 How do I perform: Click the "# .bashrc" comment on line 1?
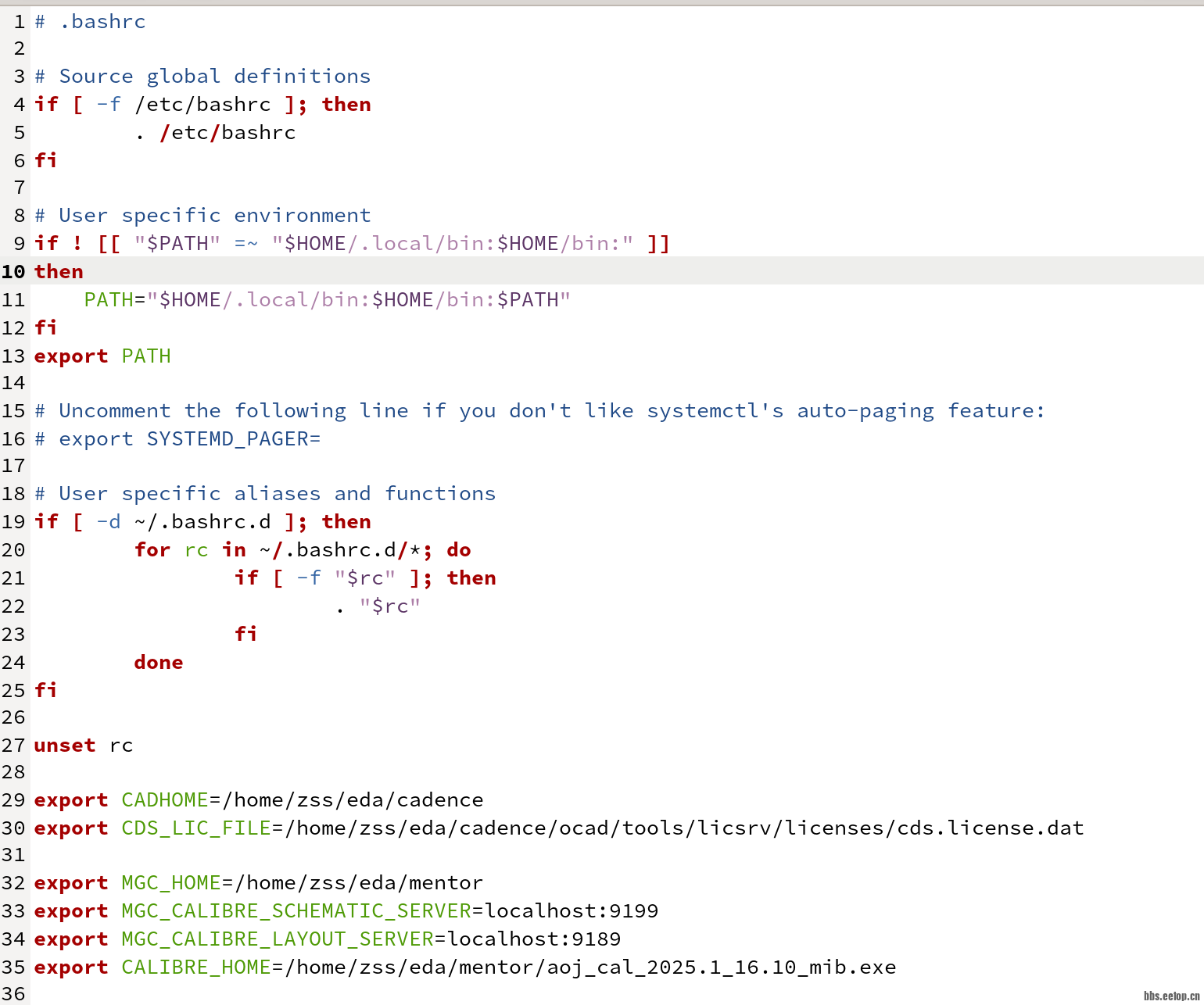pyautogui.click(x=90, y=21)
